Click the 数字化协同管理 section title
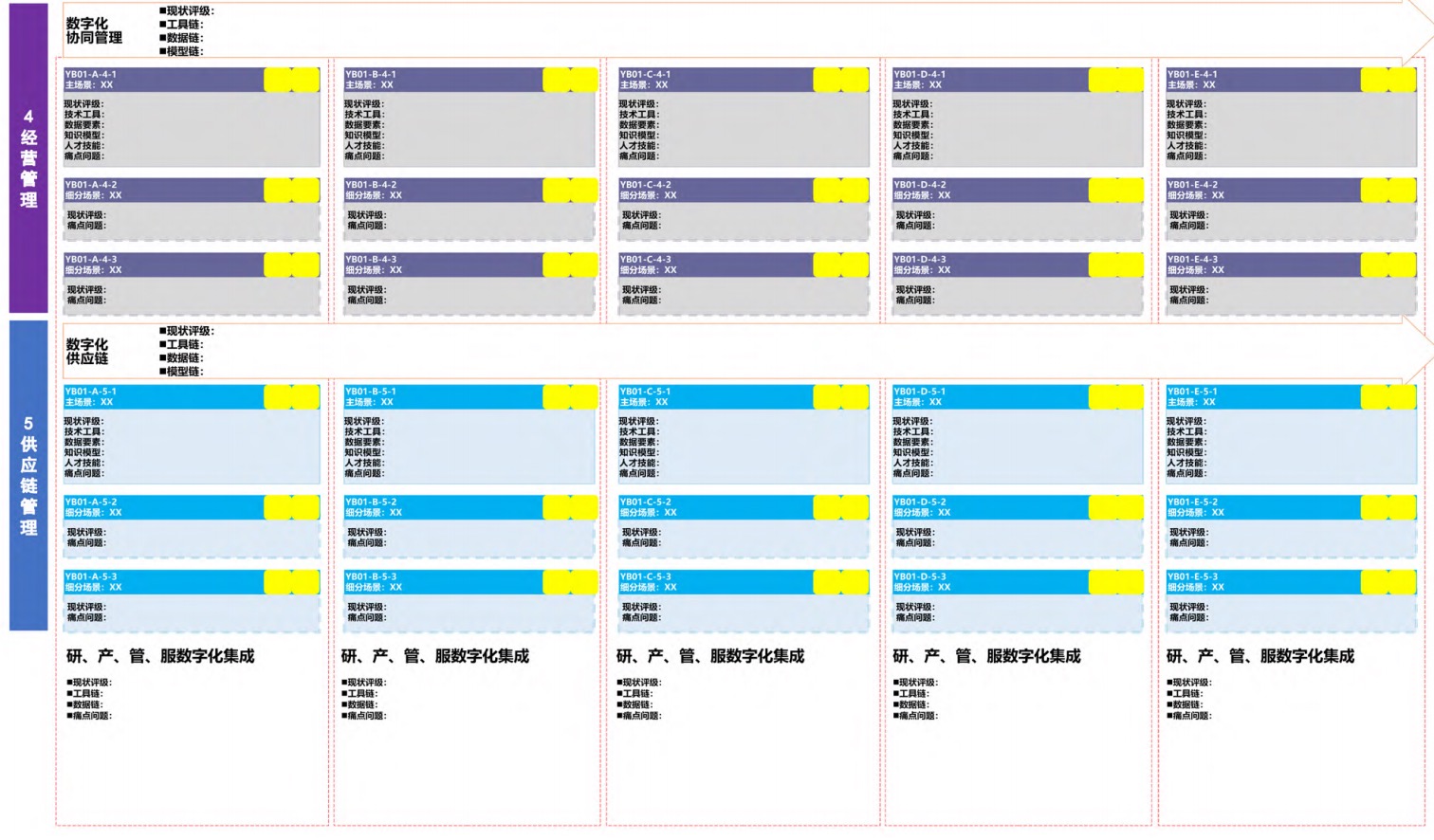Screen dimensions: 1434x840 coord(94,30)
